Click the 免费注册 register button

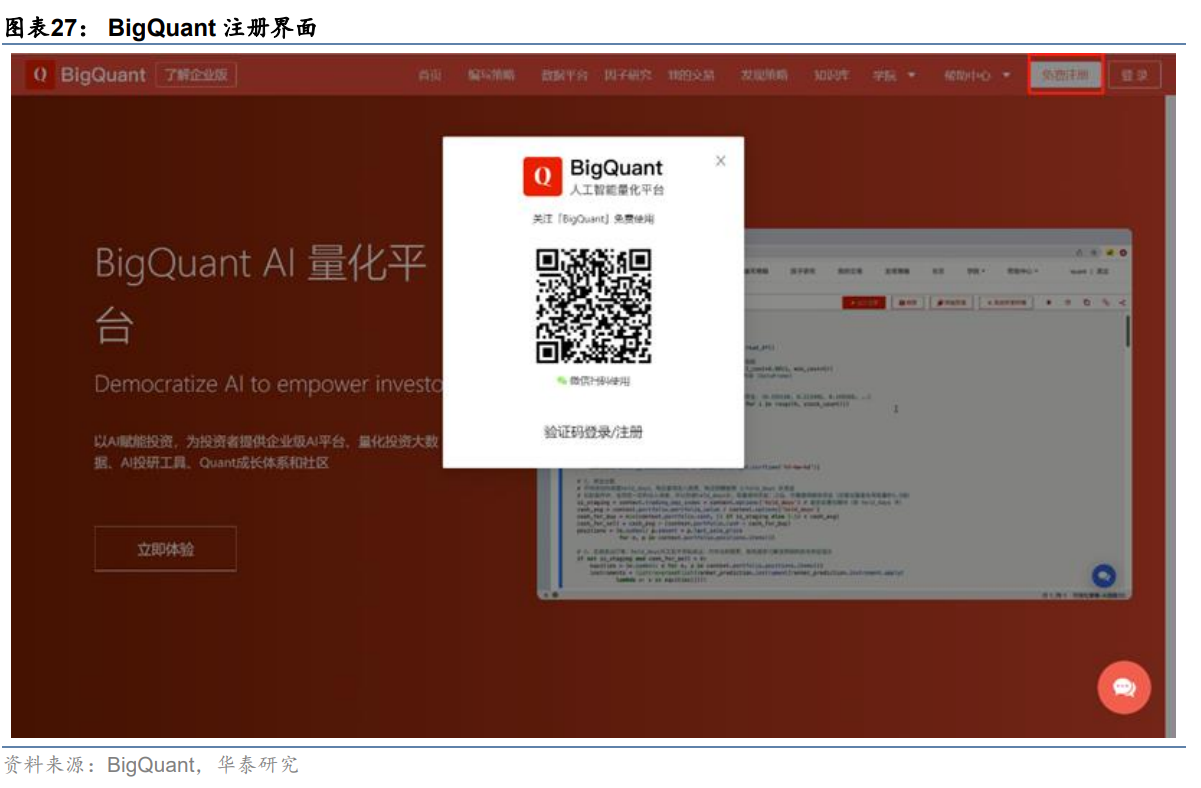(1066, 75)
